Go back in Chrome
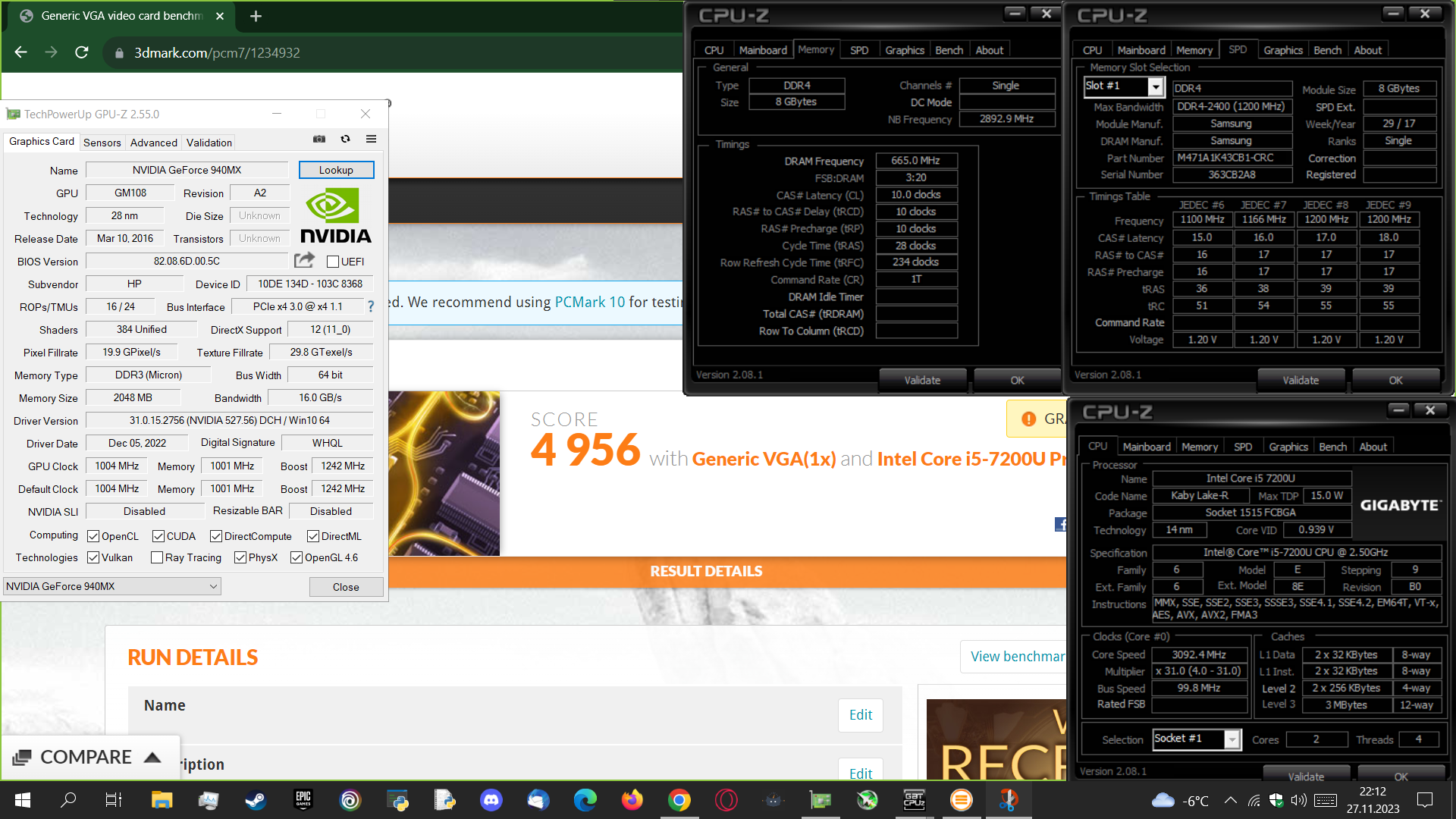 click(x=21, y=52)
